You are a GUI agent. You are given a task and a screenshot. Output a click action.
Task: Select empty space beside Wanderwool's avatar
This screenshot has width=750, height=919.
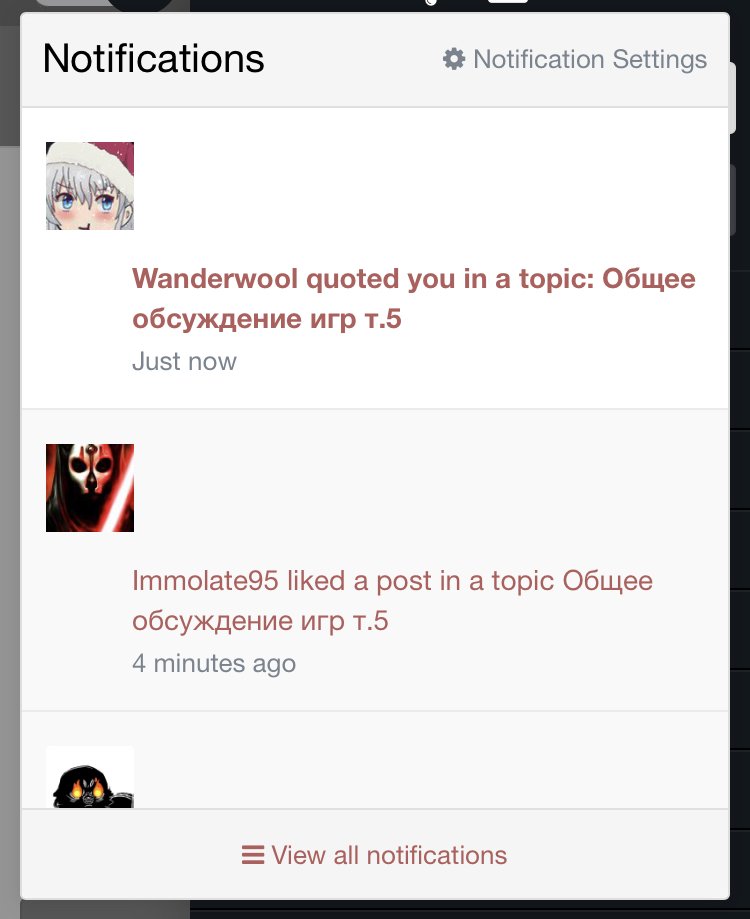[410, 186]
